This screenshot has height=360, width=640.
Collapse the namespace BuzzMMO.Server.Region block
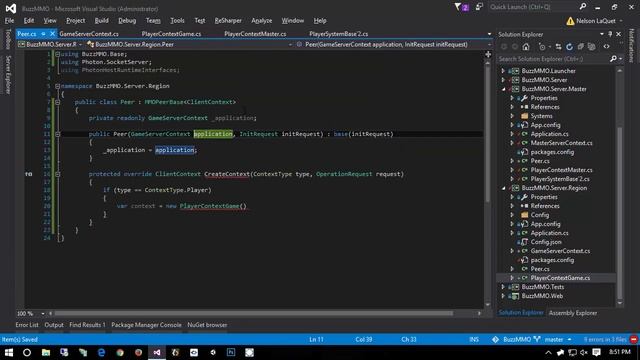58,86
